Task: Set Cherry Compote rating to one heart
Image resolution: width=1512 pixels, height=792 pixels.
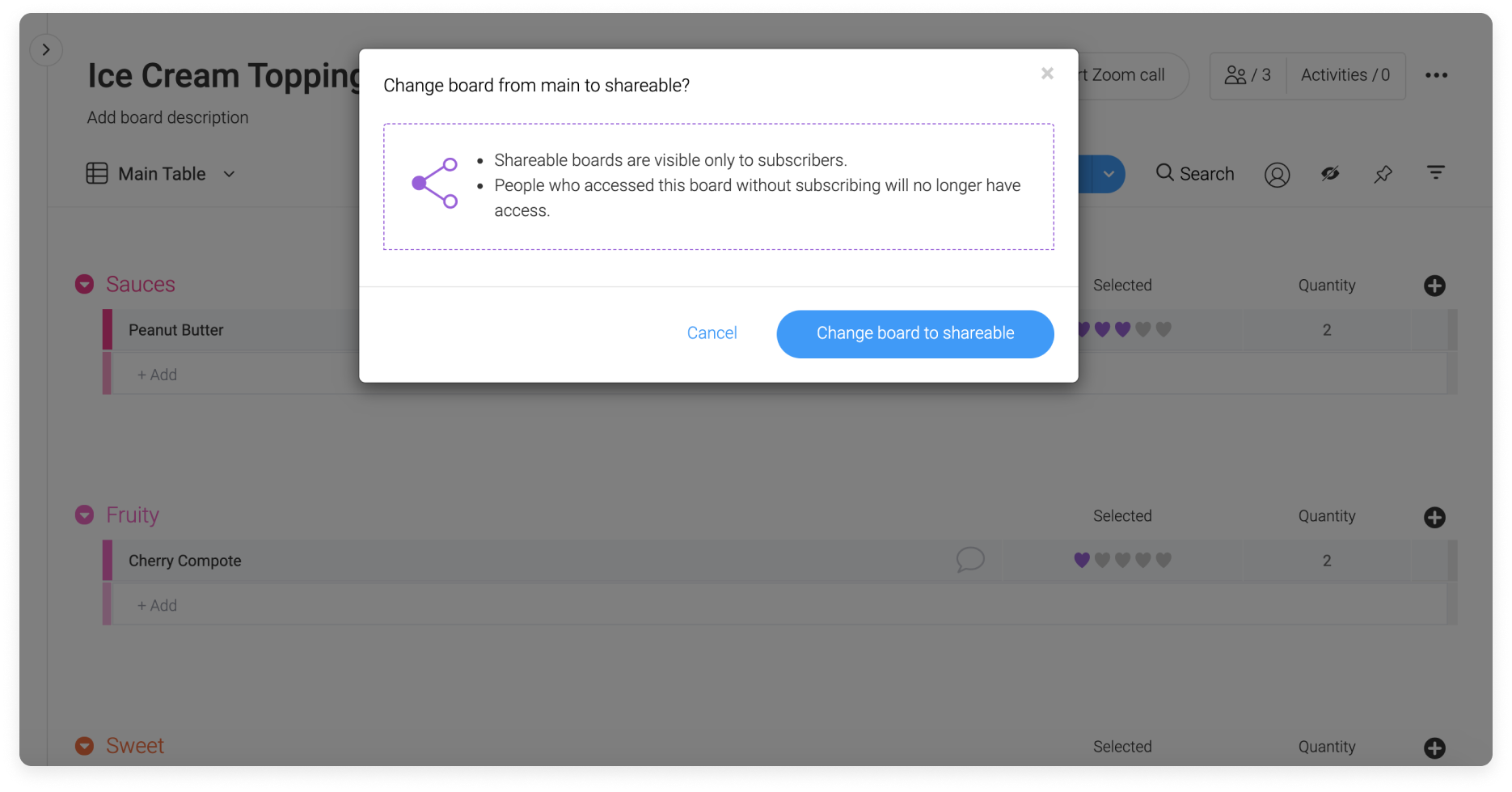Action: [1082, 560]
